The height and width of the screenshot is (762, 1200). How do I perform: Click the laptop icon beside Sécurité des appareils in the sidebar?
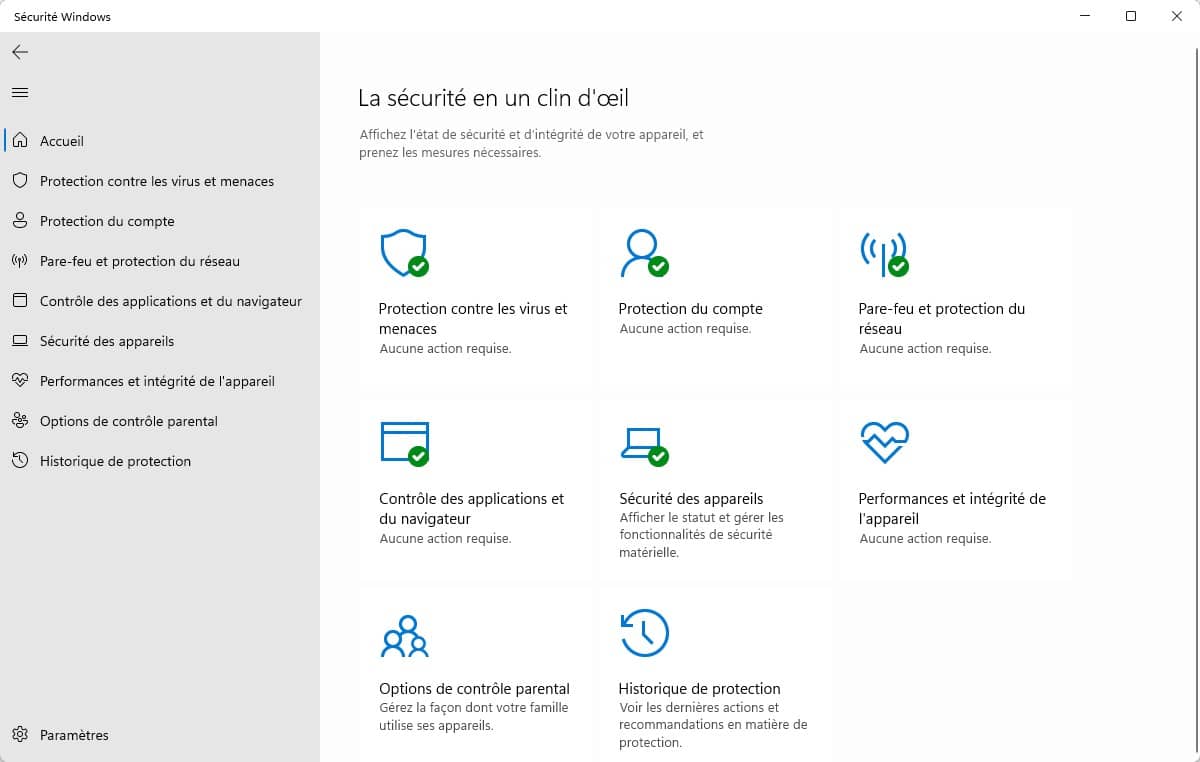point(20,341)
